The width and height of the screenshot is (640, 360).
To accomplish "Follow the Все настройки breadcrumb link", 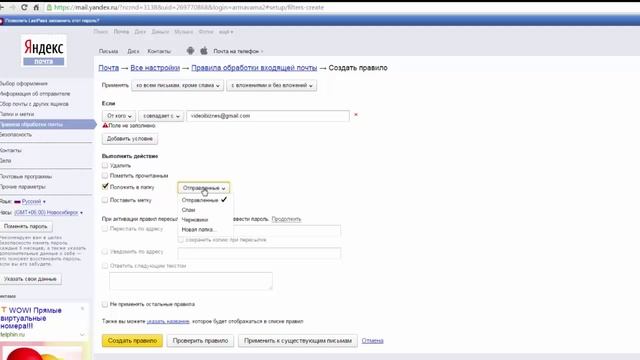I will click(x=155, y=68).
